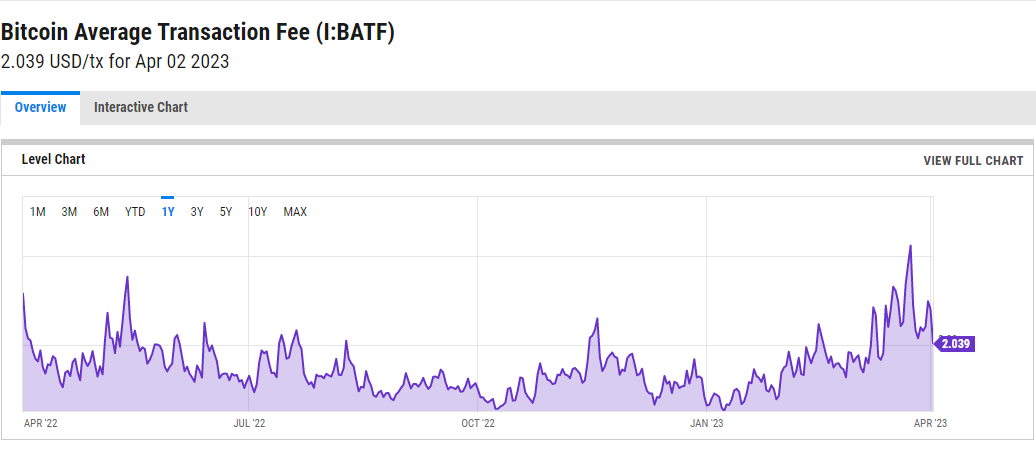Click the JUL '22 axis label

[x=249, y=423]
